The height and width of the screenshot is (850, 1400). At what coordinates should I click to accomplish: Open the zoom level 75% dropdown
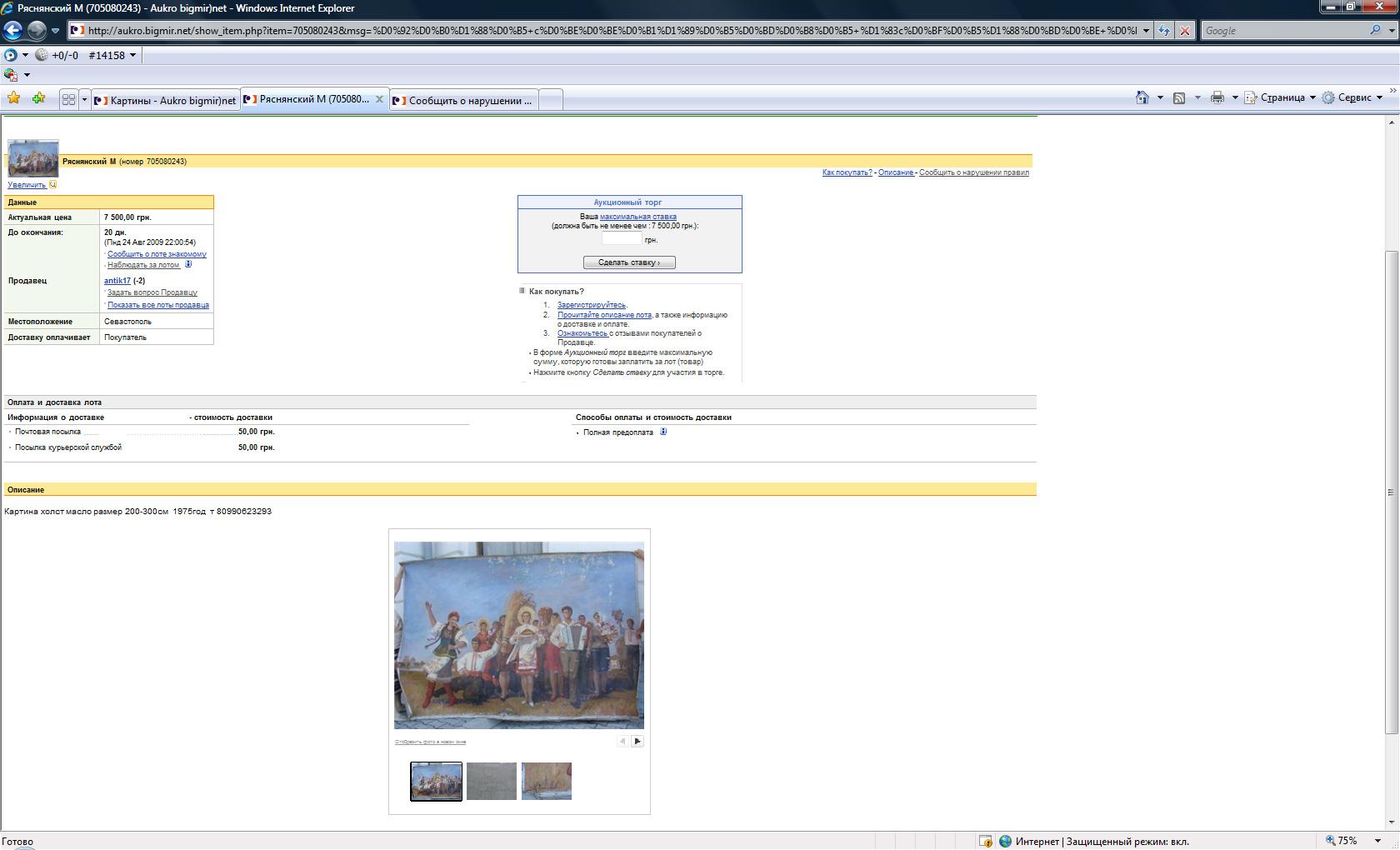click(x=1377, y=841)
